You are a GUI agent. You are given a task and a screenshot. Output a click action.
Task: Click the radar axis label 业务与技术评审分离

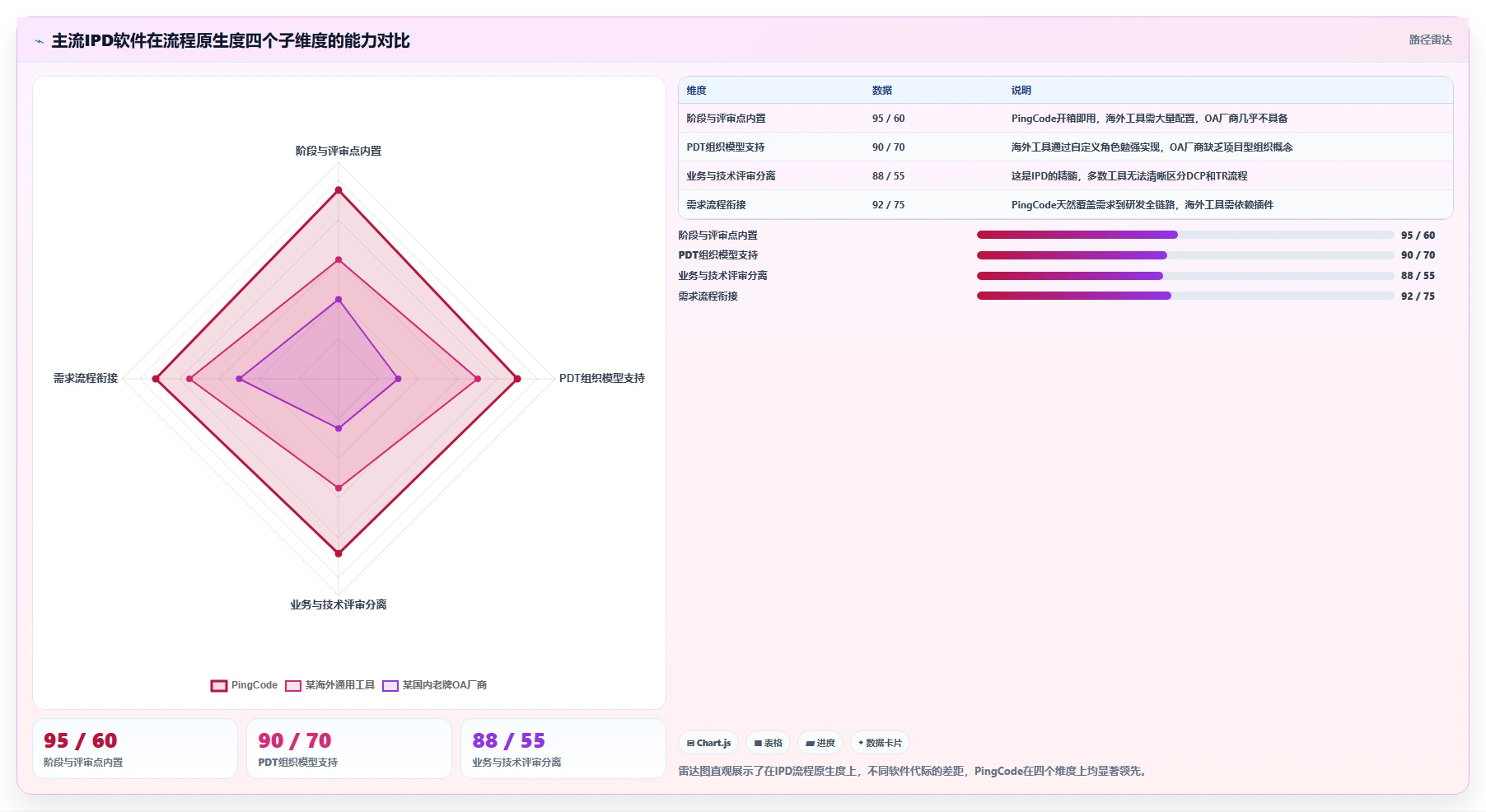339,604
